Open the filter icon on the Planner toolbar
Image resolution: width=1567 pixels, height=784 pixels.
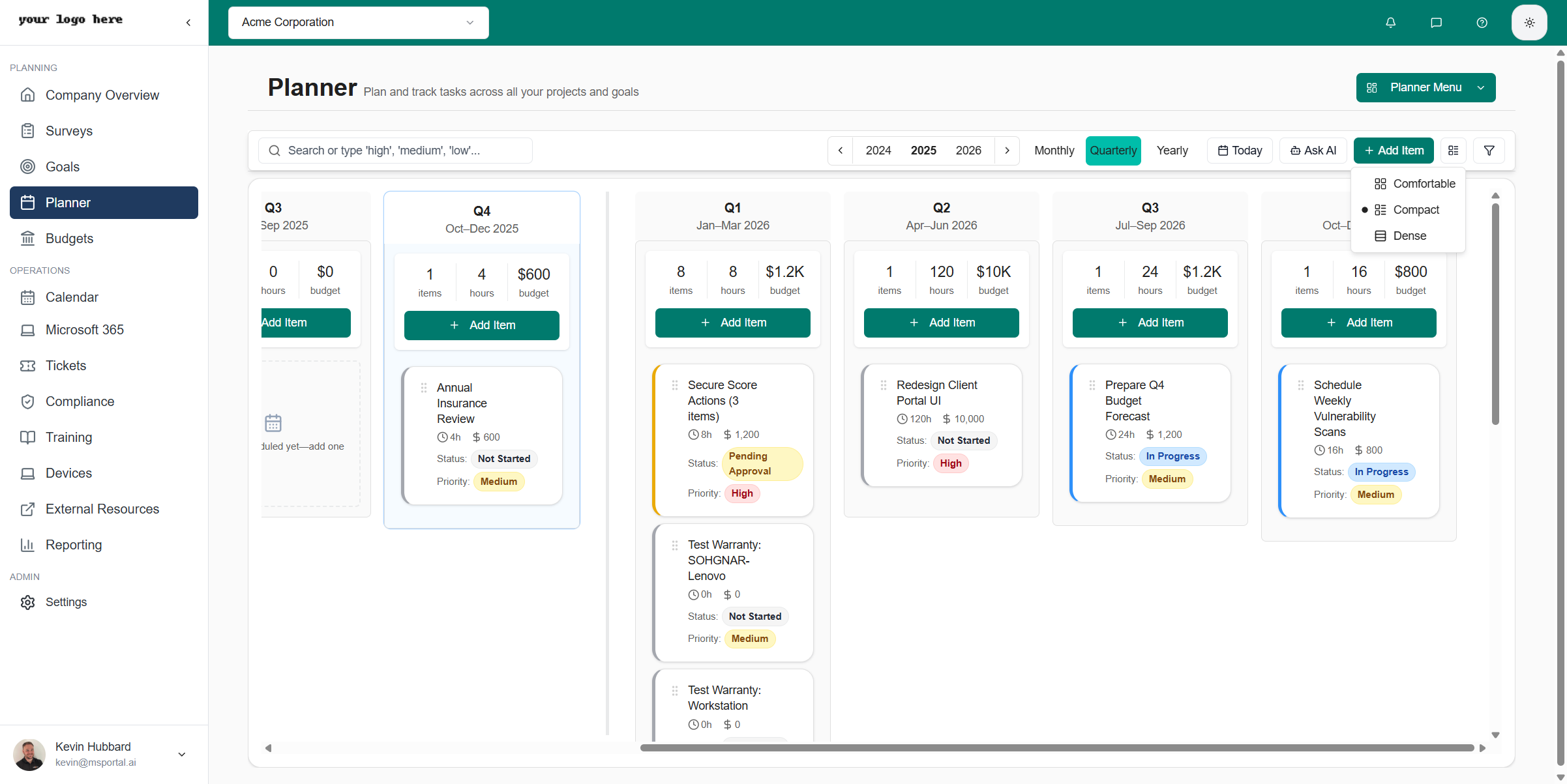click(1489, 150)
